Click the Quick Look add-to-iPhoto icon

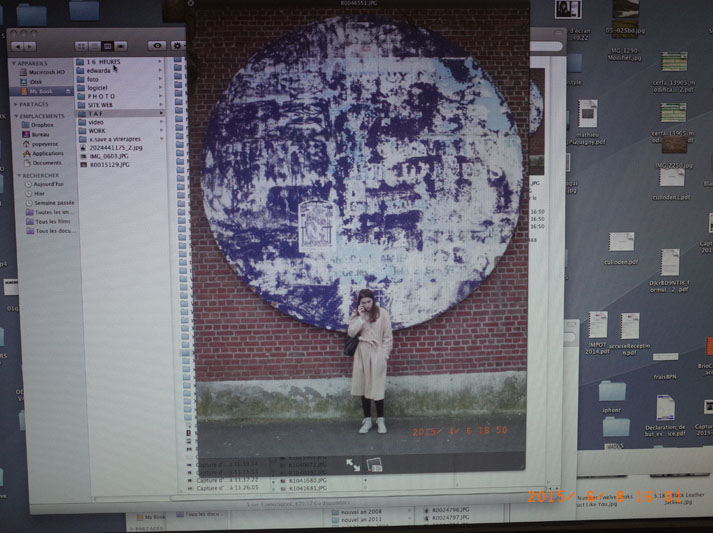coord(374,464)
